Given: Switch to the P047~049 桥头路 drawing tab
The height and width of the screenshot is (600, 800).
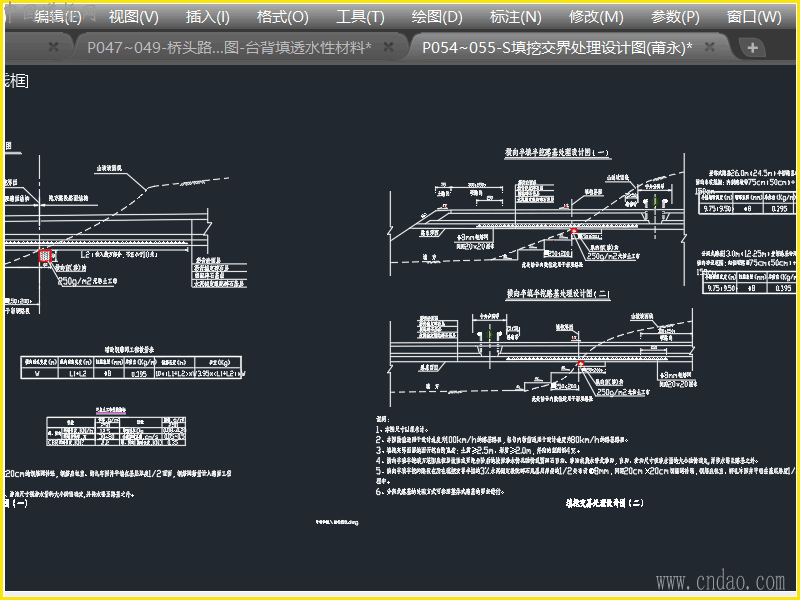Looking at the screenshot, I should [229, 47].
